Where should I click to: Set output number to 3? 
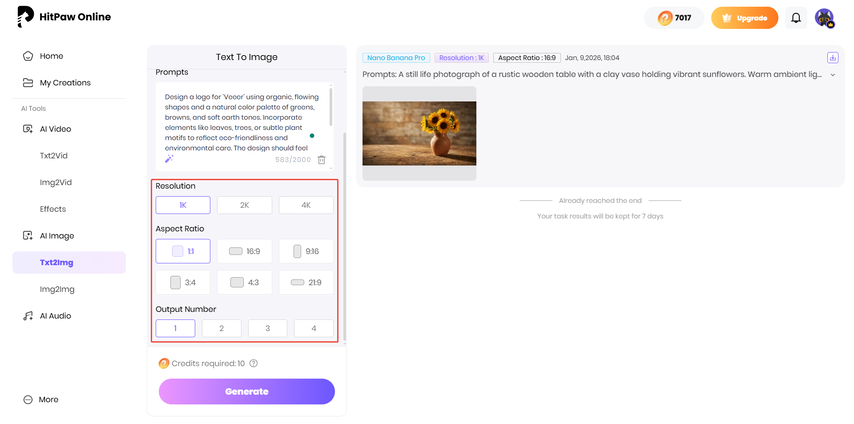pos(267,328)
